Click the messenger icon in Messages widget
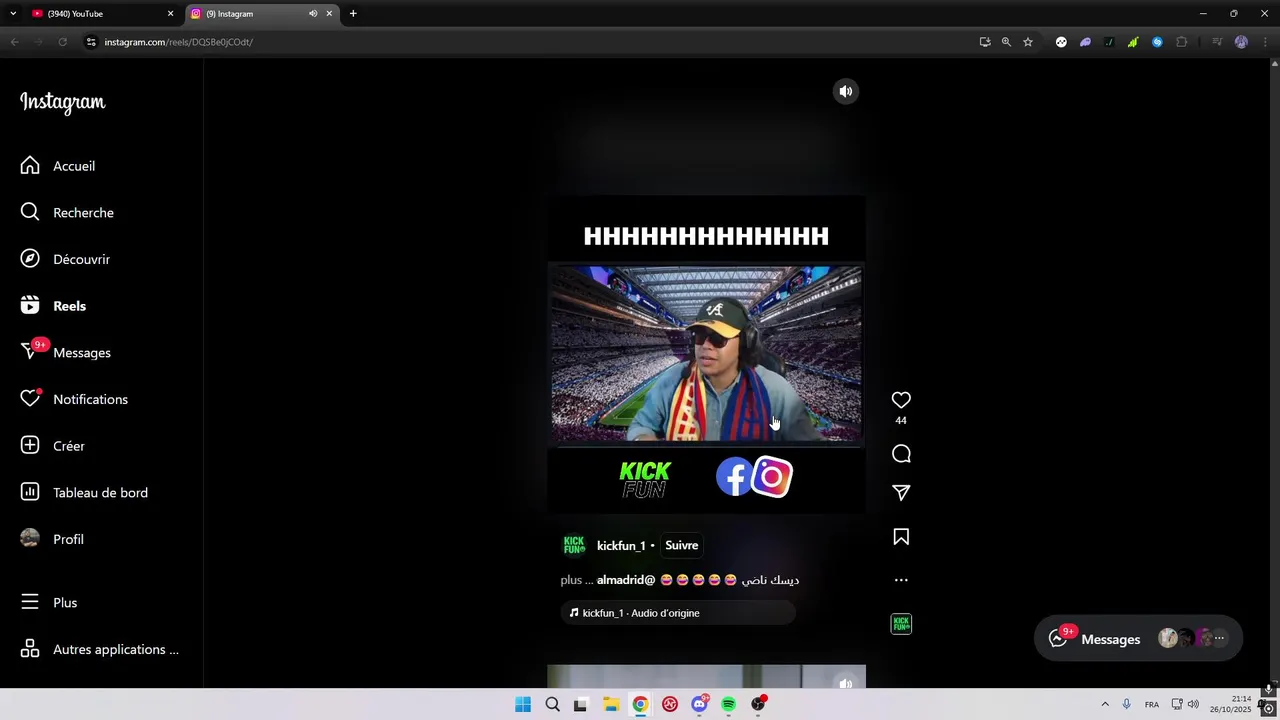This screenshot has height=720, width=1280. point(1058,639)
